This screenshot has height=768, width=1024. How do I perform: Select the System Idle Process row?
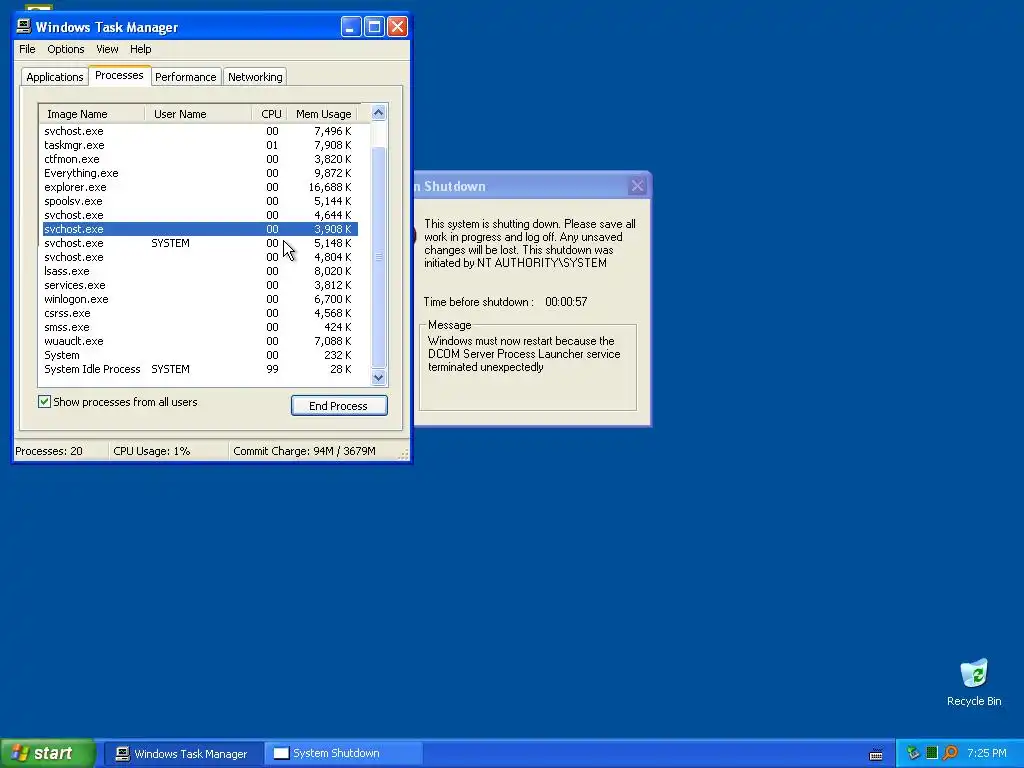click(200, 369)
